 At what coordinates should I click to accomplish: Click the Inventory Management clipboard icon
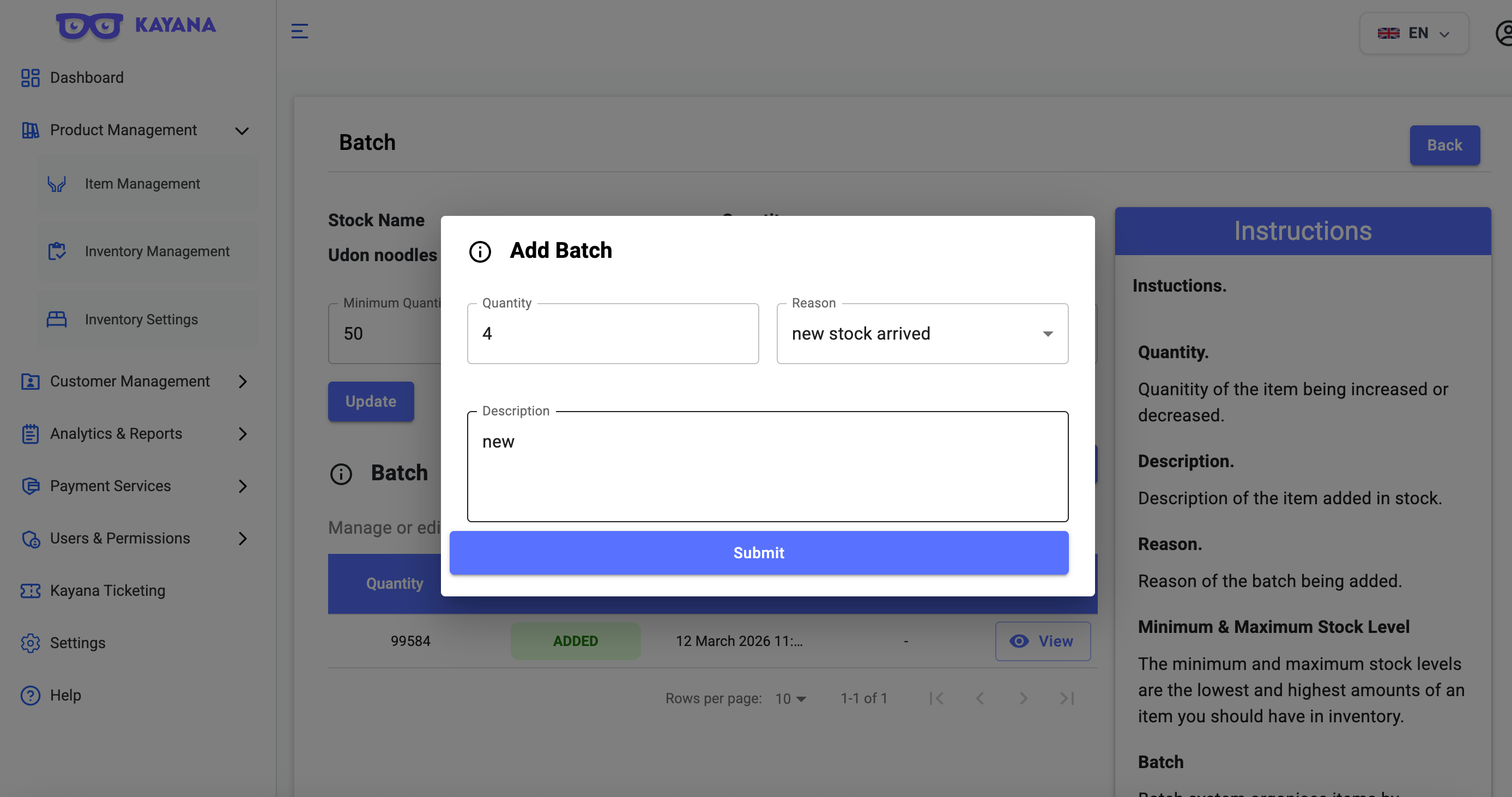click(x=57, y=251)
